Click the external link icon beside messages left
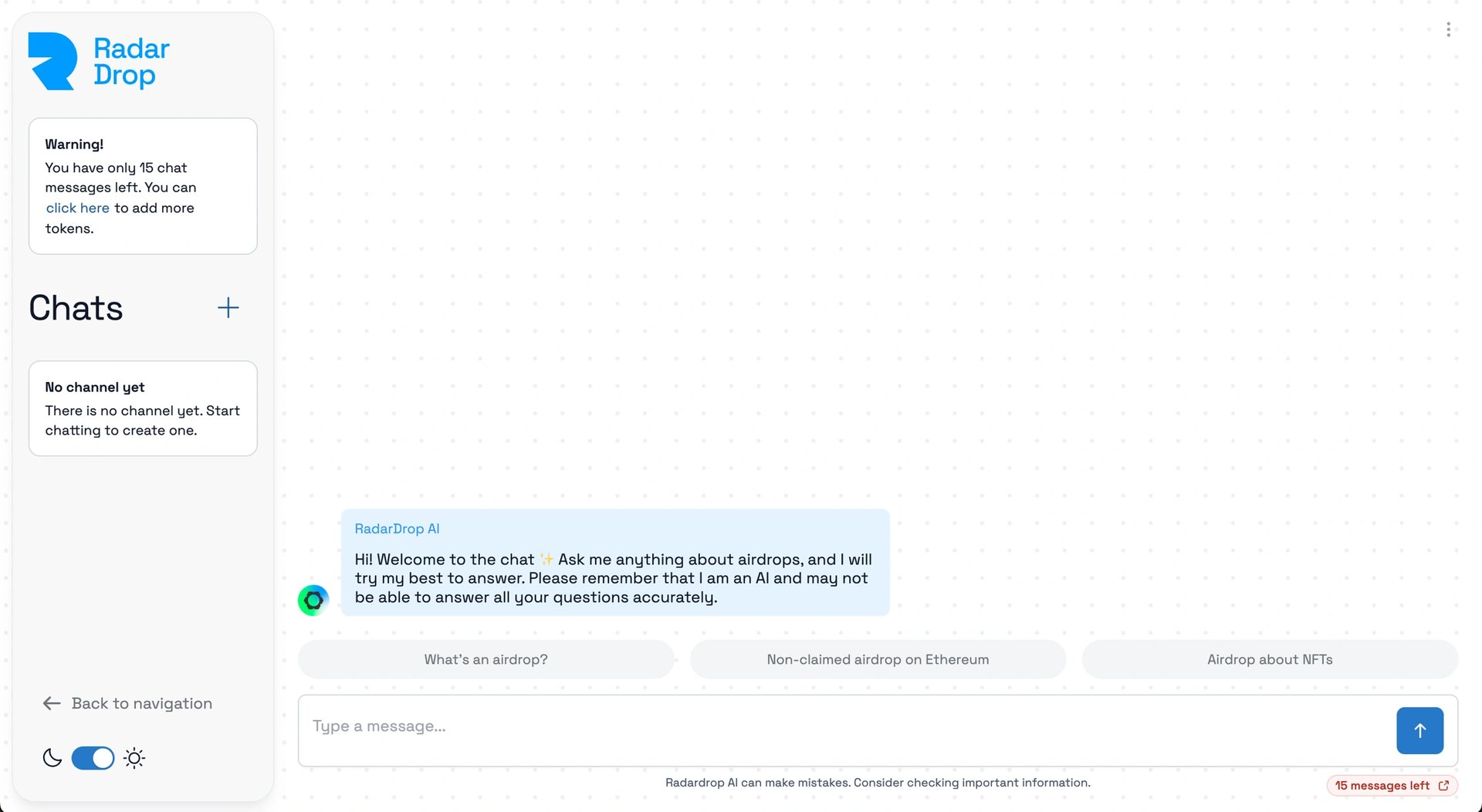This screenshot has height=812, width=1482. tap(1443, 785)
